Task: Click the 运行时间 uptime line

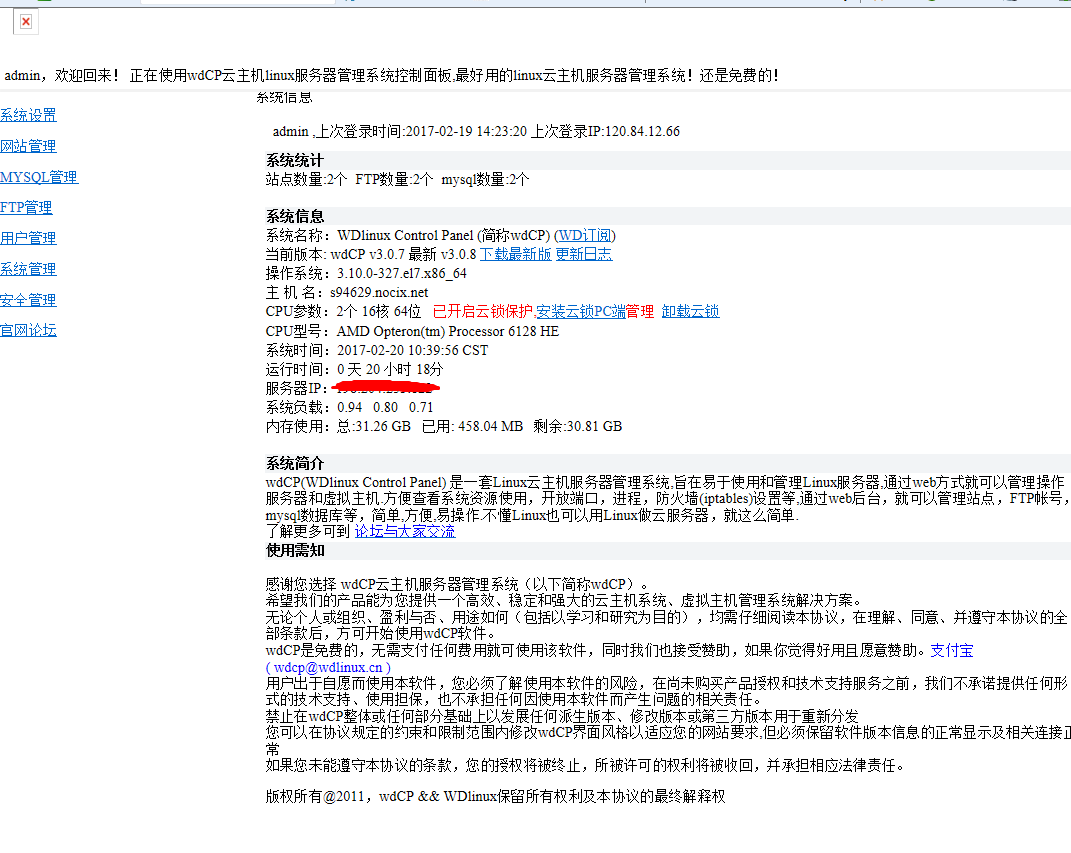Action: 354,369
